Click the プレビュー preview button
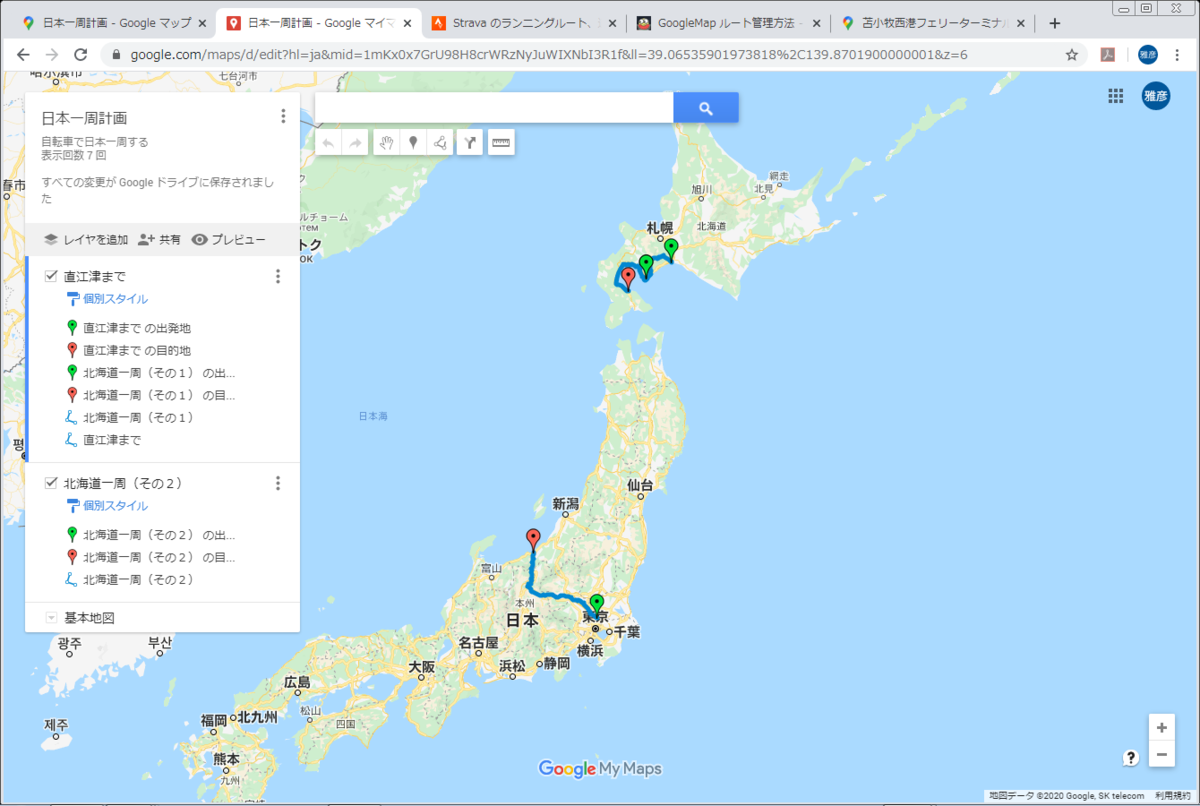Viewport: 1200px width, 806px height. pyautogui.click(x=228, y=239)
